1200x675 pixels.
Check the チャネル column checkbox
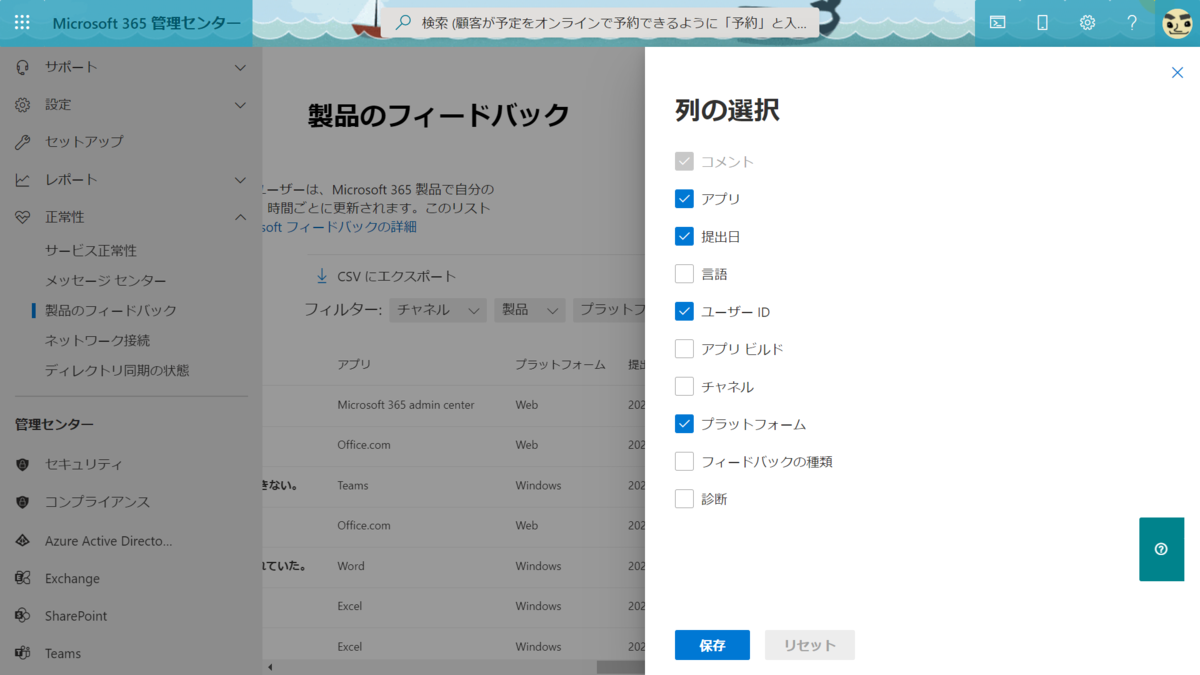coord(684,386)
